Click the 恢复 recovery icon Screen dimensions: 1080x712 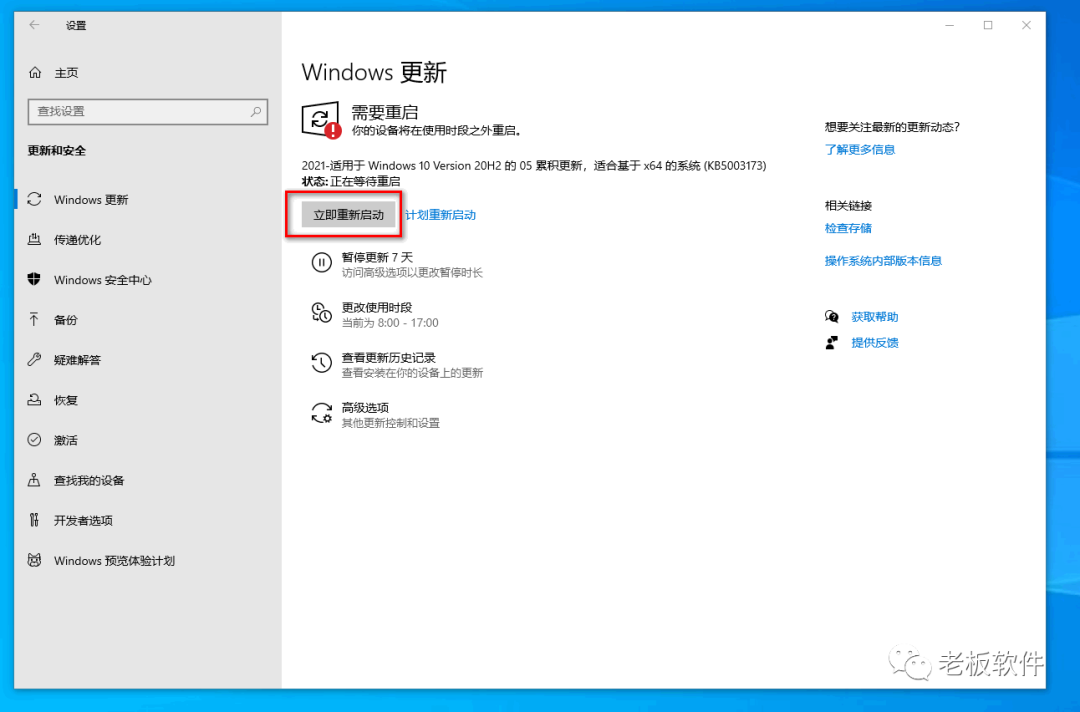coord(34,399)
